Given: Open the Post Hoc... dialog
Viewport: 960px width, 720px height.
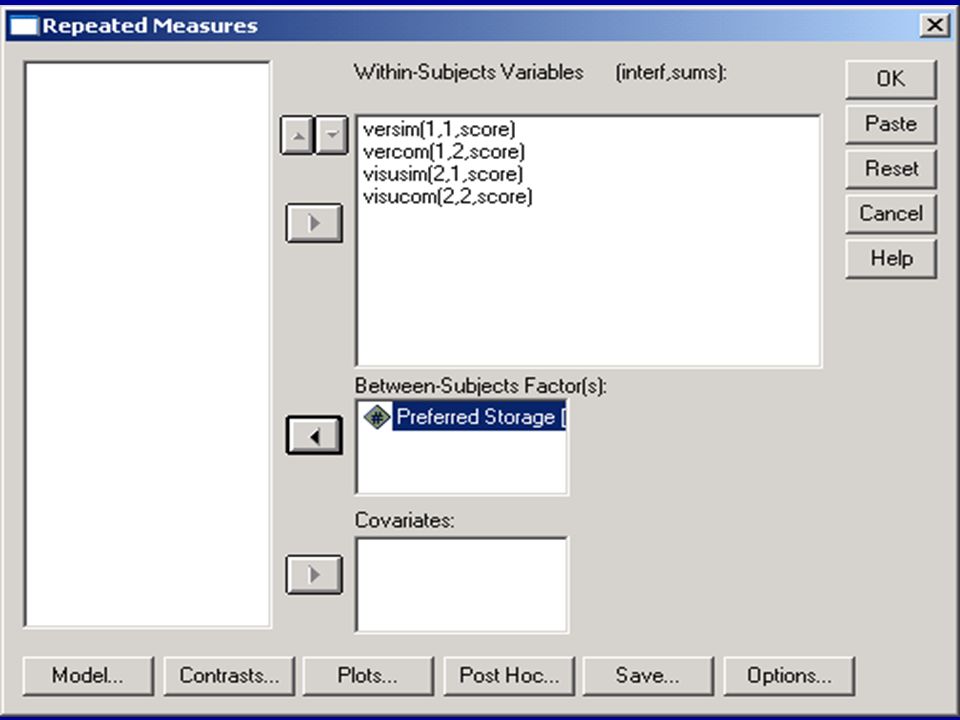Looking at the screenshot, I should point(509,675).
